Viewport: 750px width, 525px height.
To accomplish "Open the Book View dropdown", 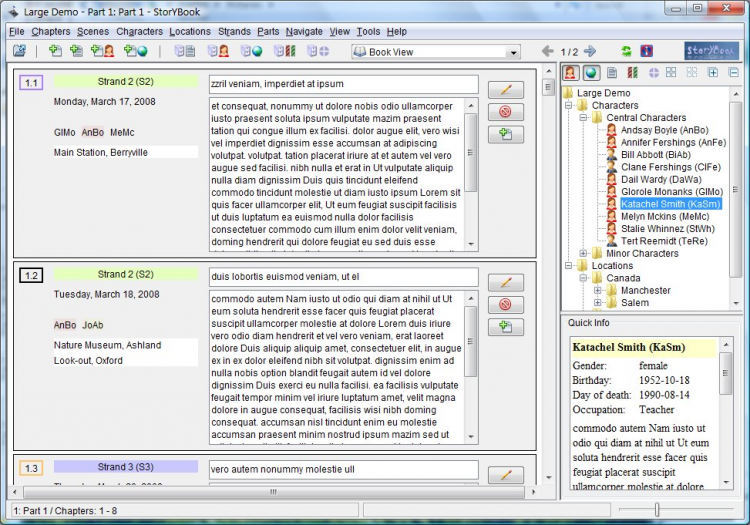I will coord(513,52).
